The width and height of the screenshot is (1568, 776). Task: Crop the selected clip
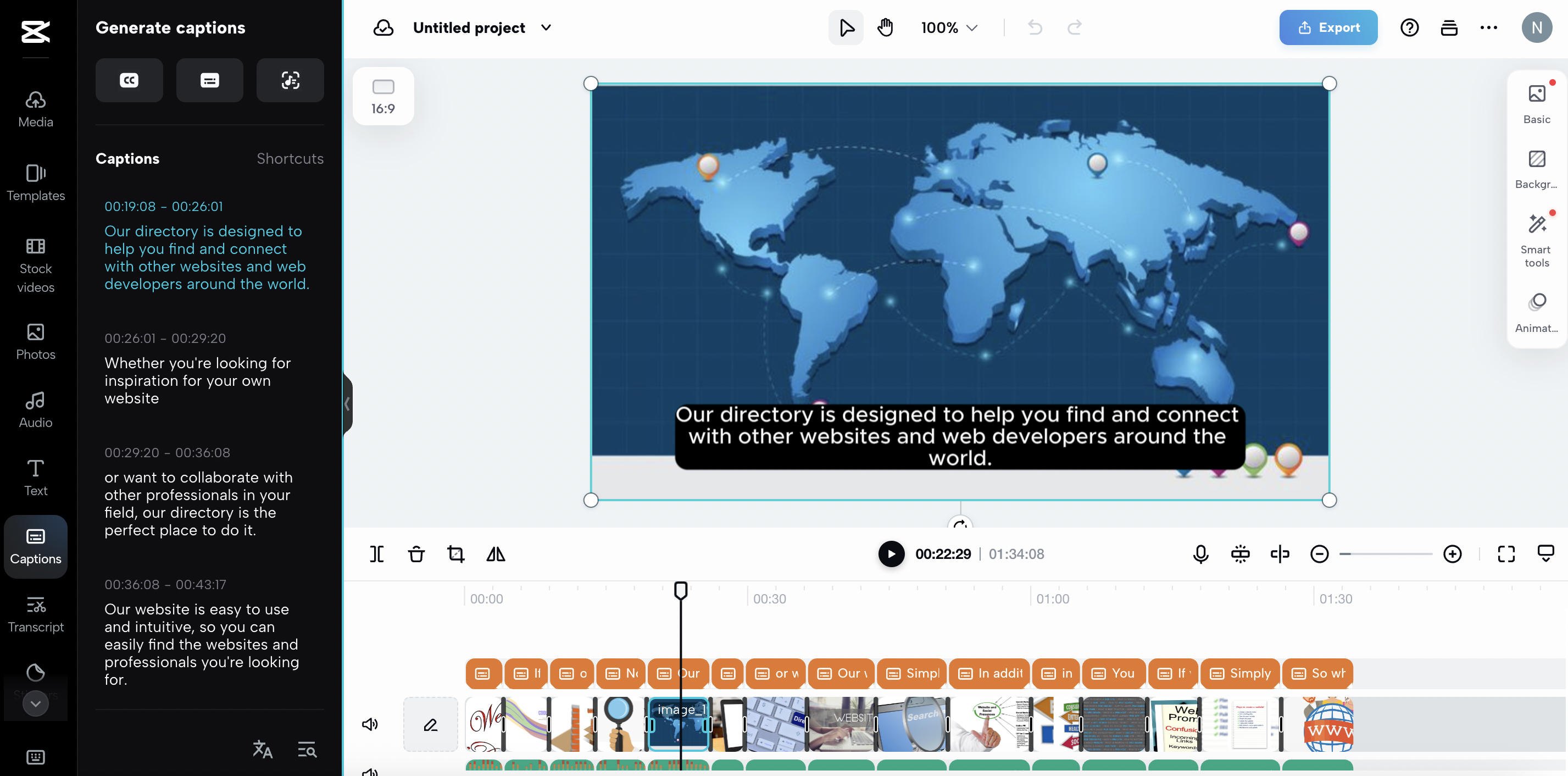click(x=456, y=553)
